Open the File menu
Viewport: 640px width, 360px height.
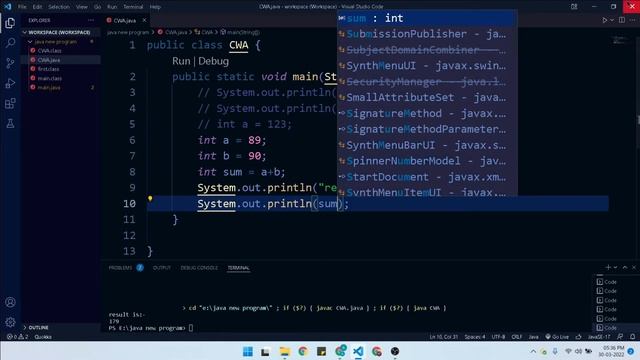pyautogui.click(x=22, y=7)
